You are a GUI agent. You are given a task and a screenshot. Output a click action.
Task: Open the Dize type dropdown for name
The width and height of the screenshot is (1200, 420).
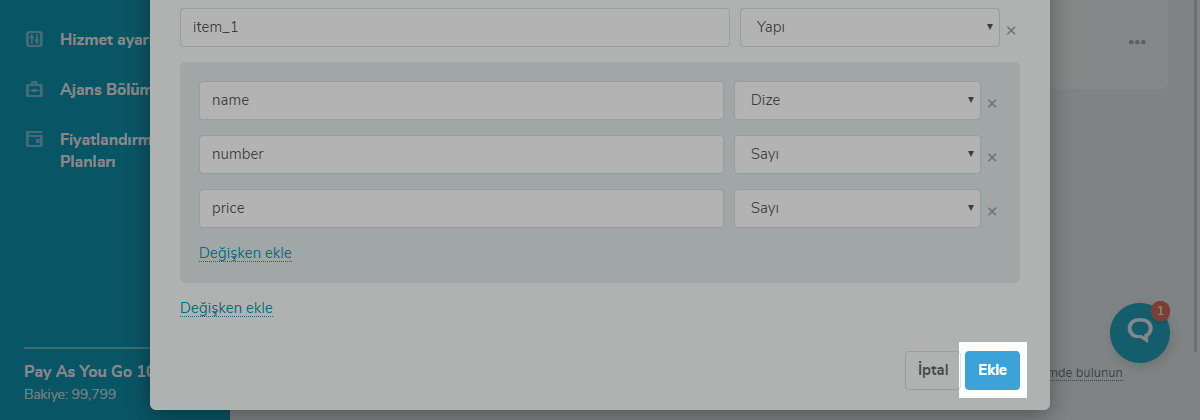click(857, 100)
